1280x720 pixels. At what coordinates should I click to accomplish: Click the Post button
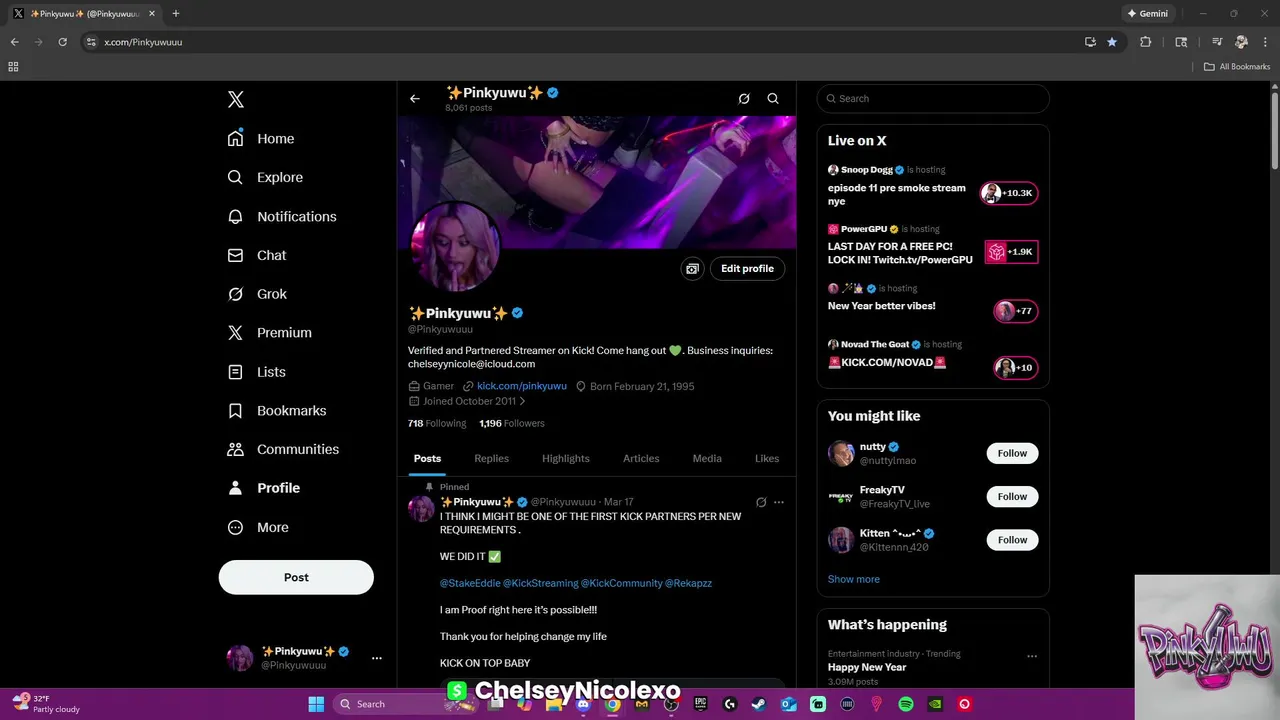point(296,577)
